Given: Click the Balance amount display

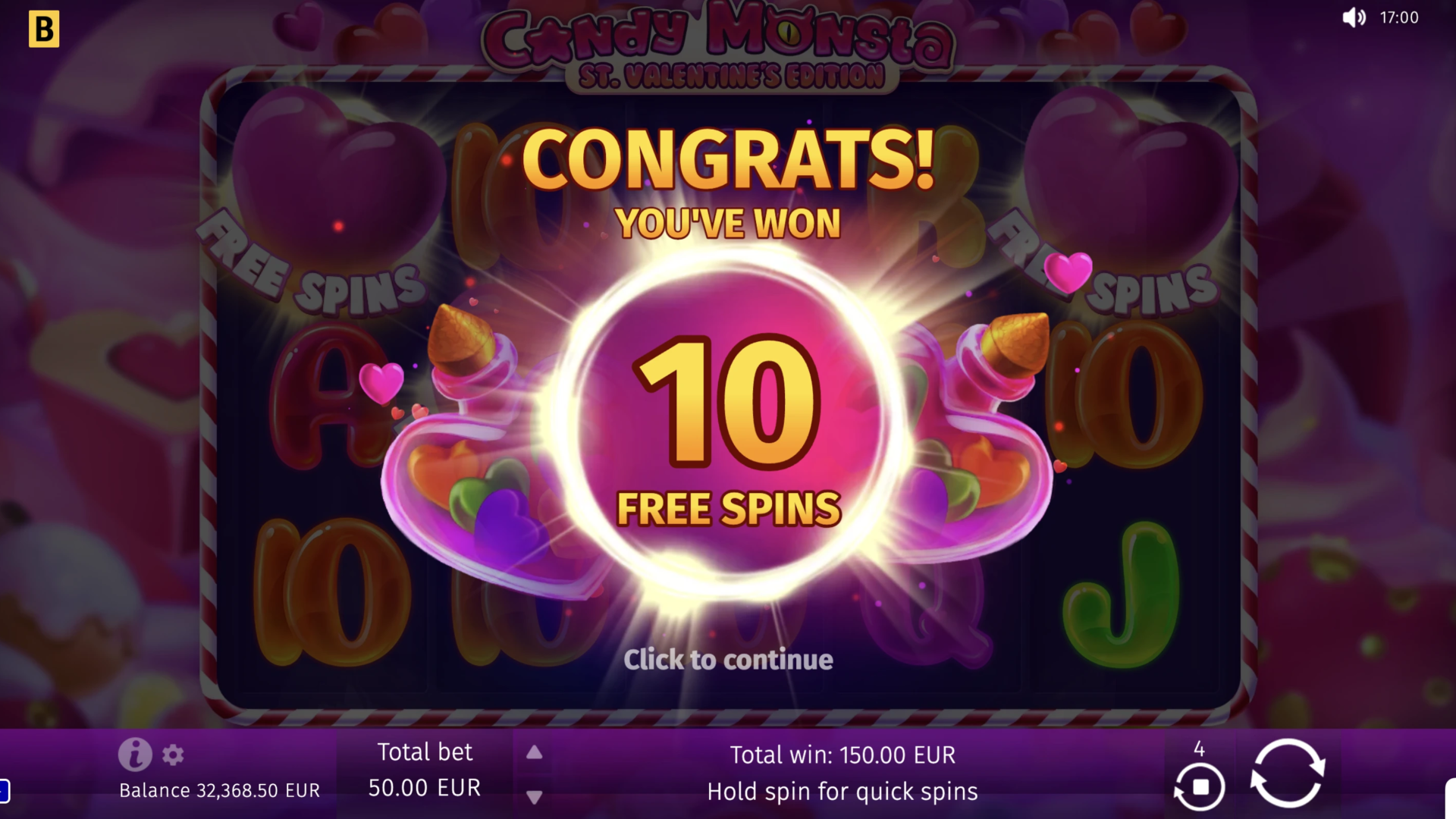Looking at the screenshot, I should pos(220,790).
